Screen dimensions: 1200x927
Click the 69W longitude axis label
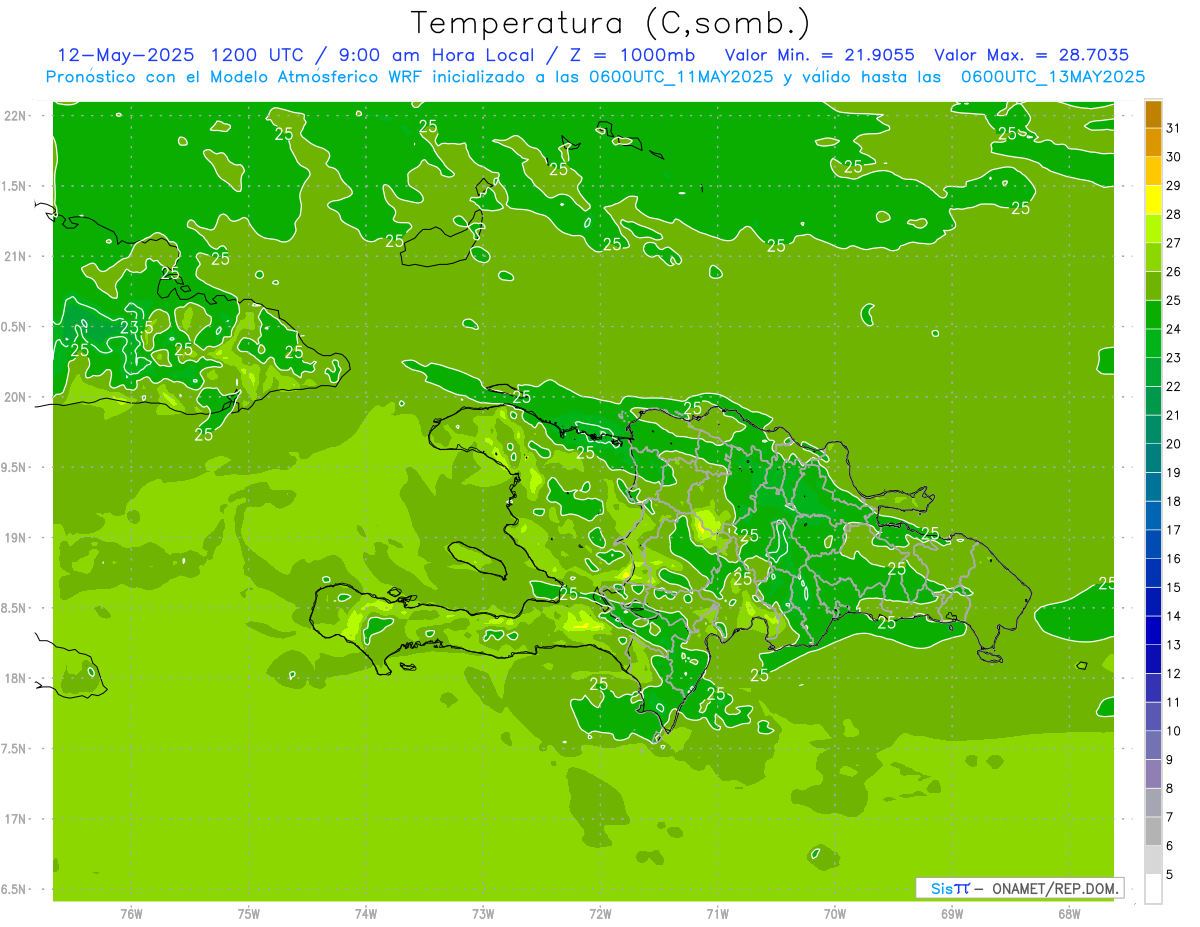[x=952, y=914]
